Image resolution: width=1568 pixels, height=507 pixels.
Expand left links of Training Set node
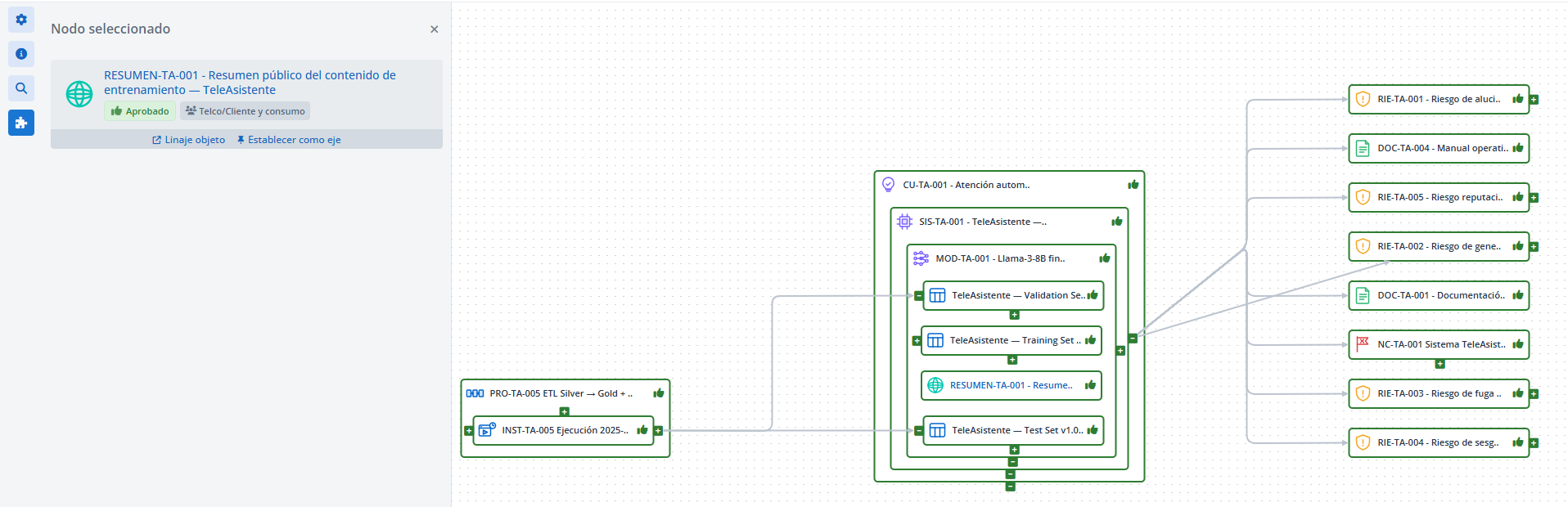917,341
